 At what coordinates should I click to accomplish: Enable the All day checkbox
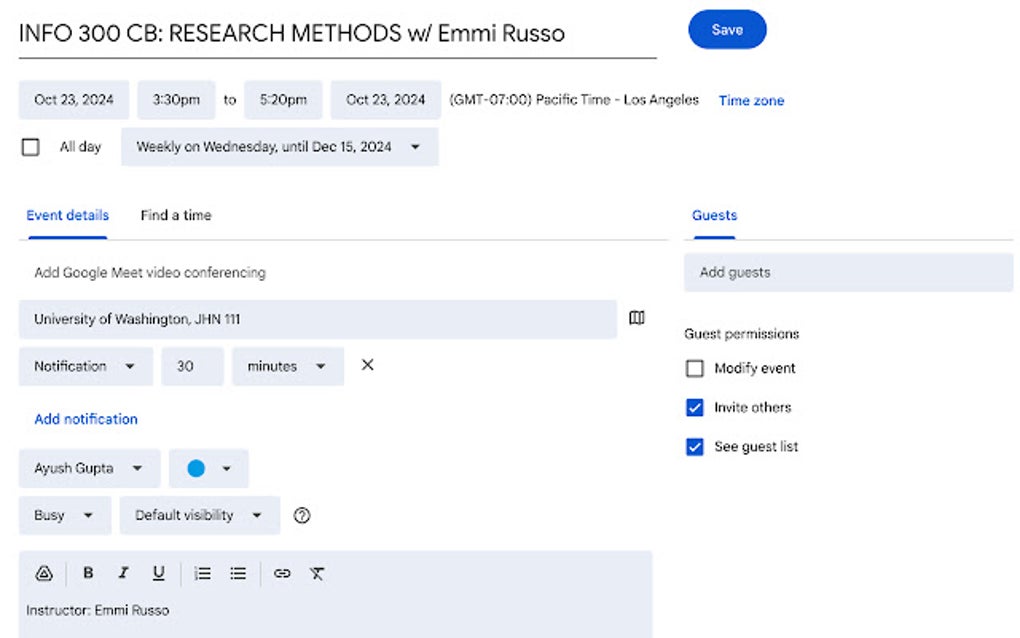point(31,147)
